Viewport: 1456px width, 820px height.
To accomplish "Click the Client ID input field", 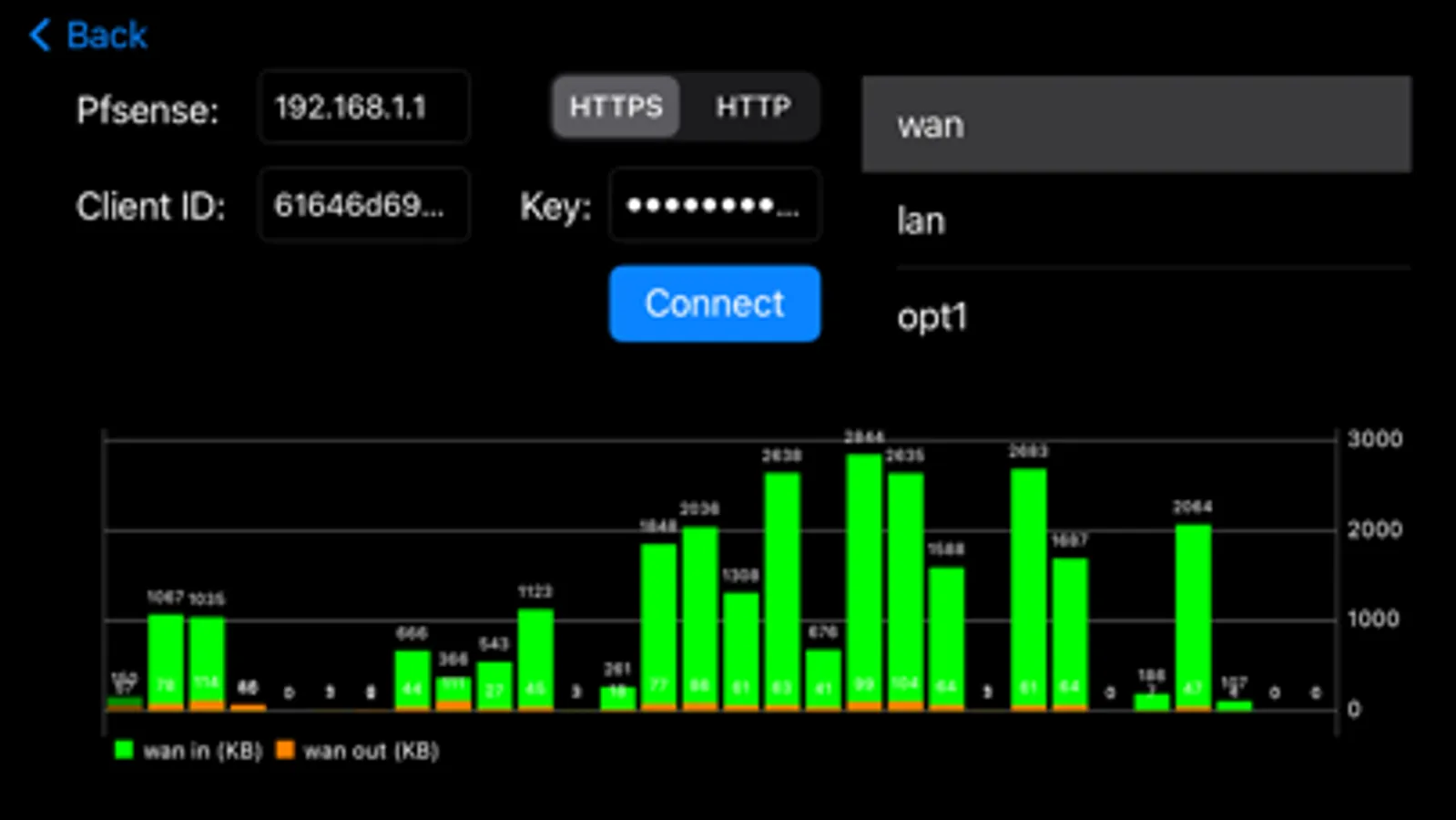I will (364, 205).
